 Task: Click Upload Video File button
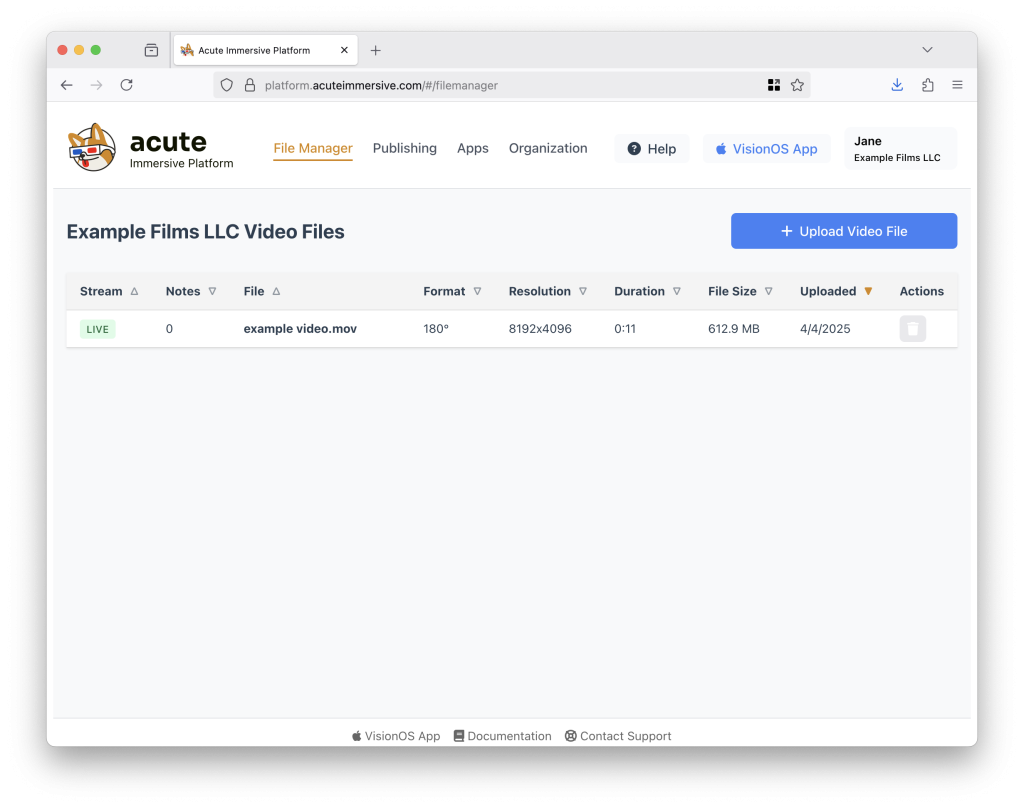click(844, 231)
